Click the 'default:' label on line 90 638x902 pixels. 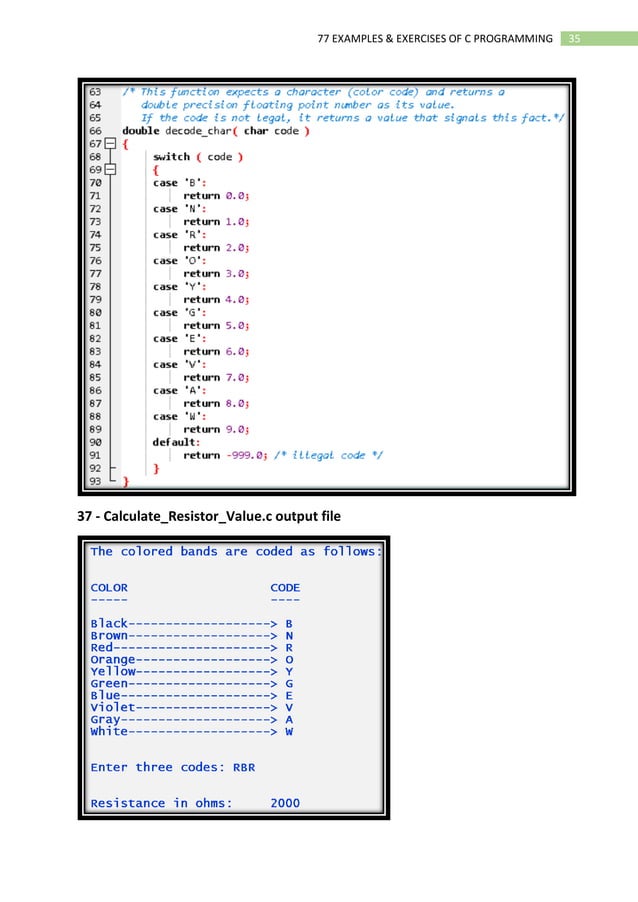point(176,442)
